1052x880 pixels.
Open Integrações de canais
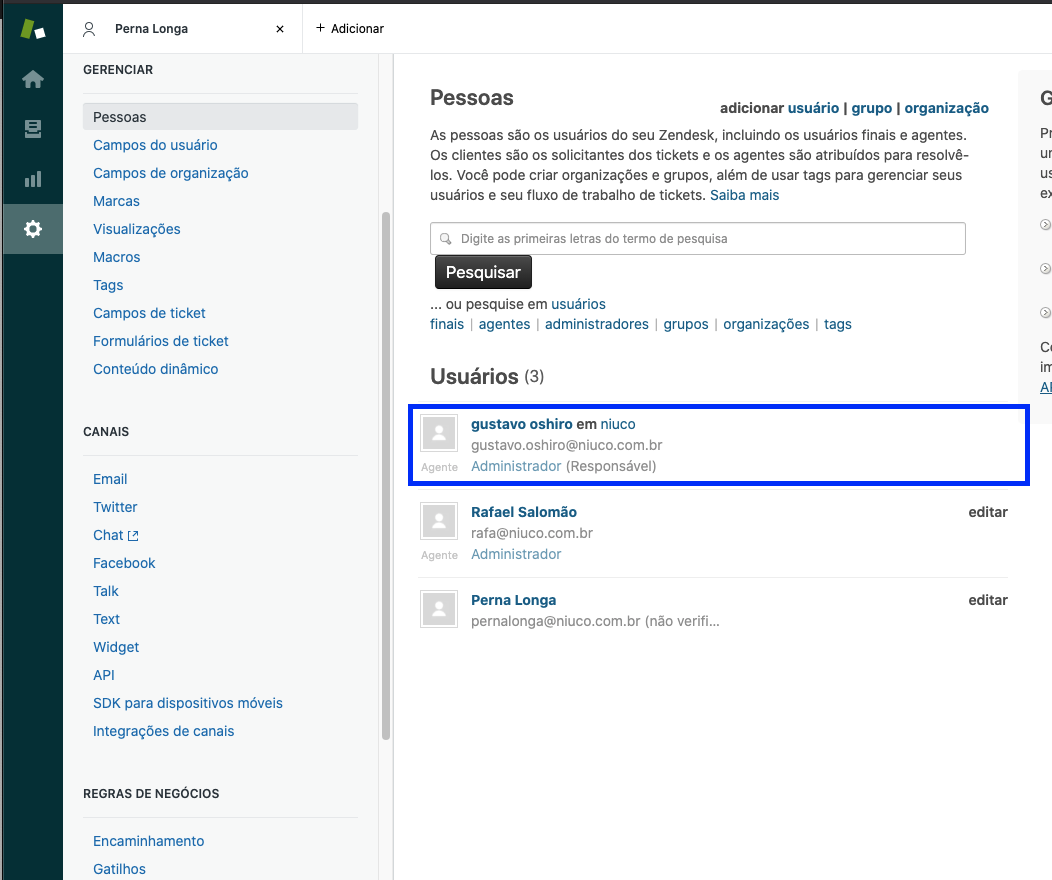(163, 731)
